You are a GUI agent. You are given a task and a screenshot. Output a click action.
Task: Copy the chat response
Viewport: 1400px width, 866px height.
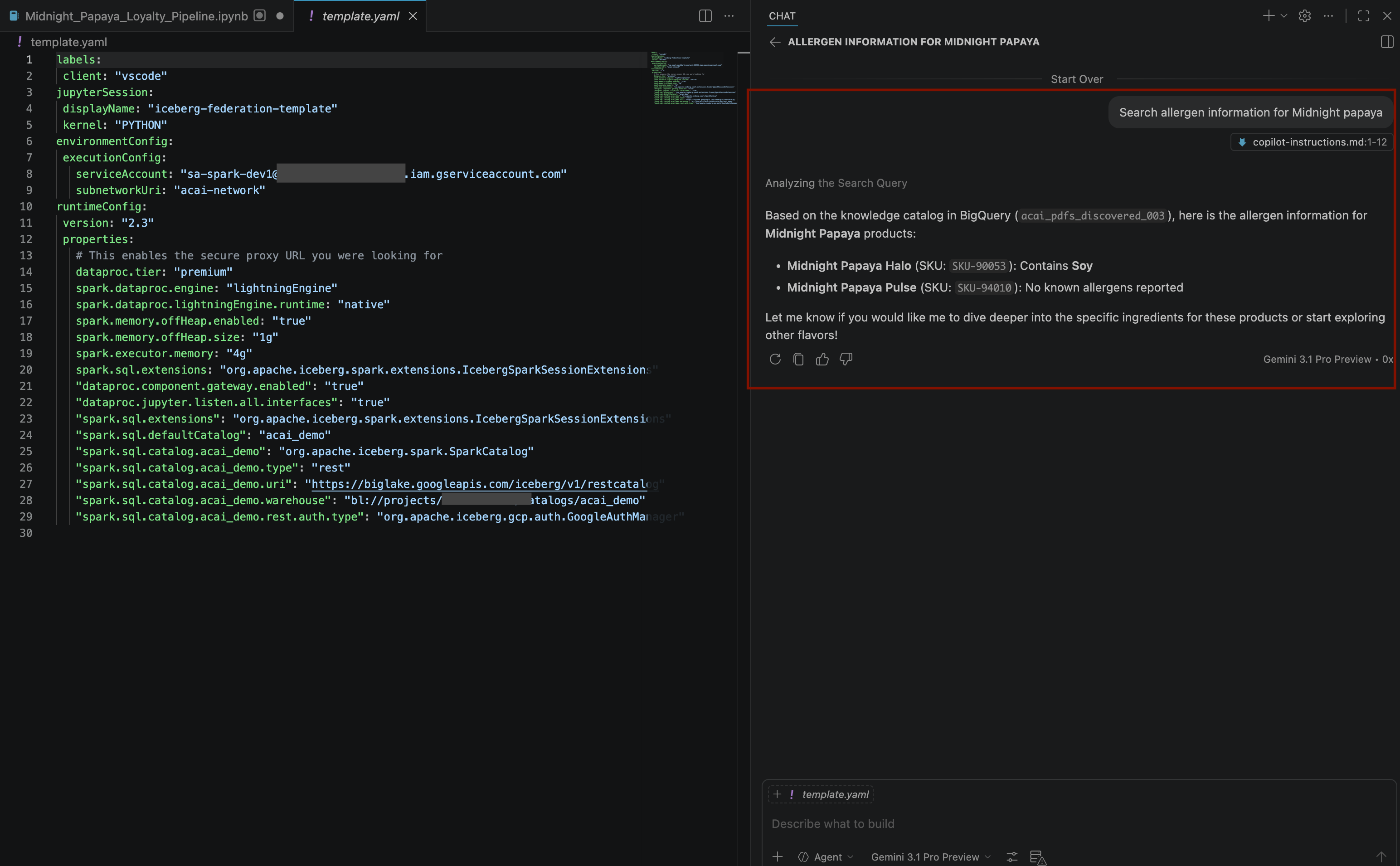pos(798,359)
